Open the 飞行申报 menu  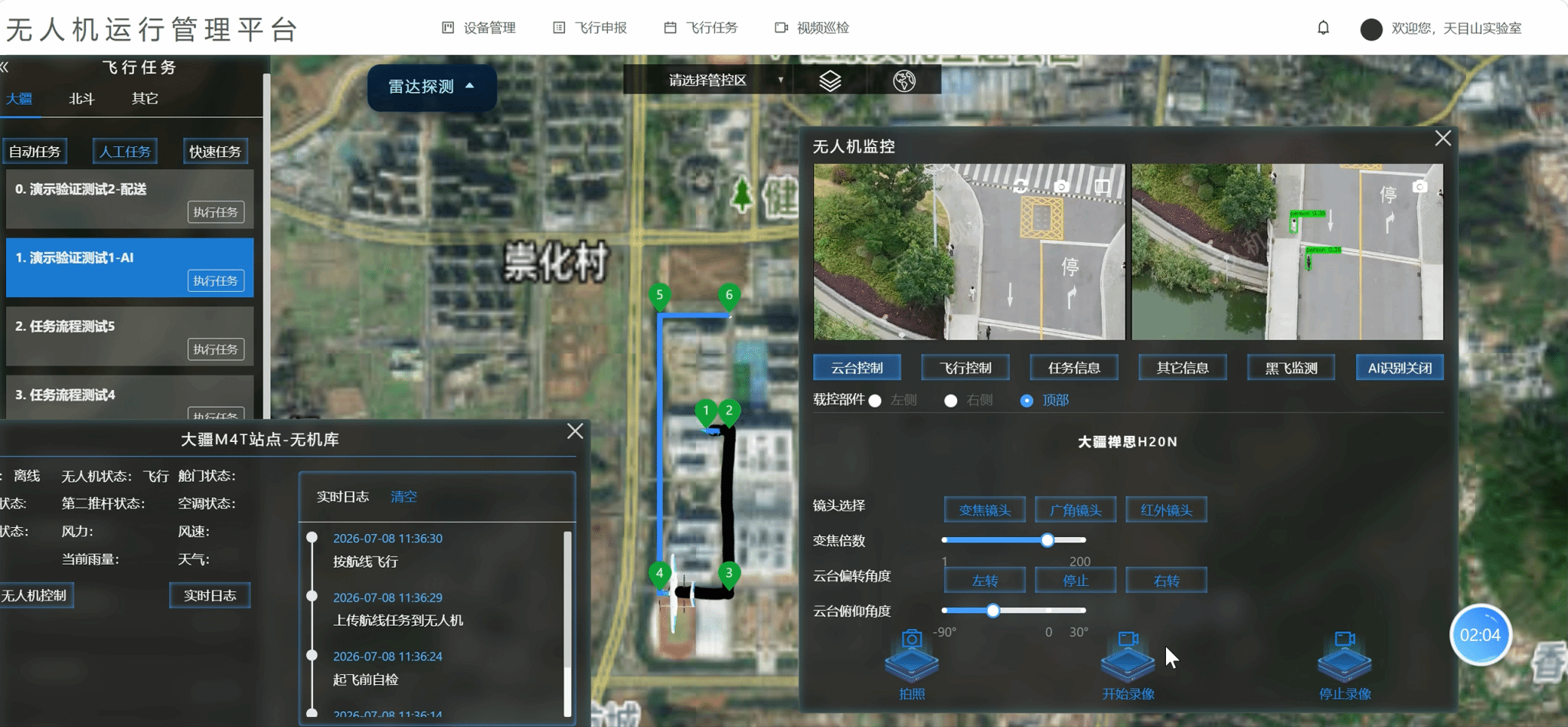point(590,28)
